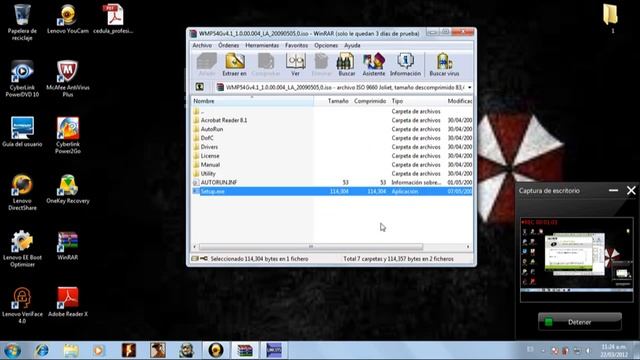Open the WinRAR desktop shortcut
Viewport: 640px width, 360px height.
pyautogui.click(x=68, y=246)
